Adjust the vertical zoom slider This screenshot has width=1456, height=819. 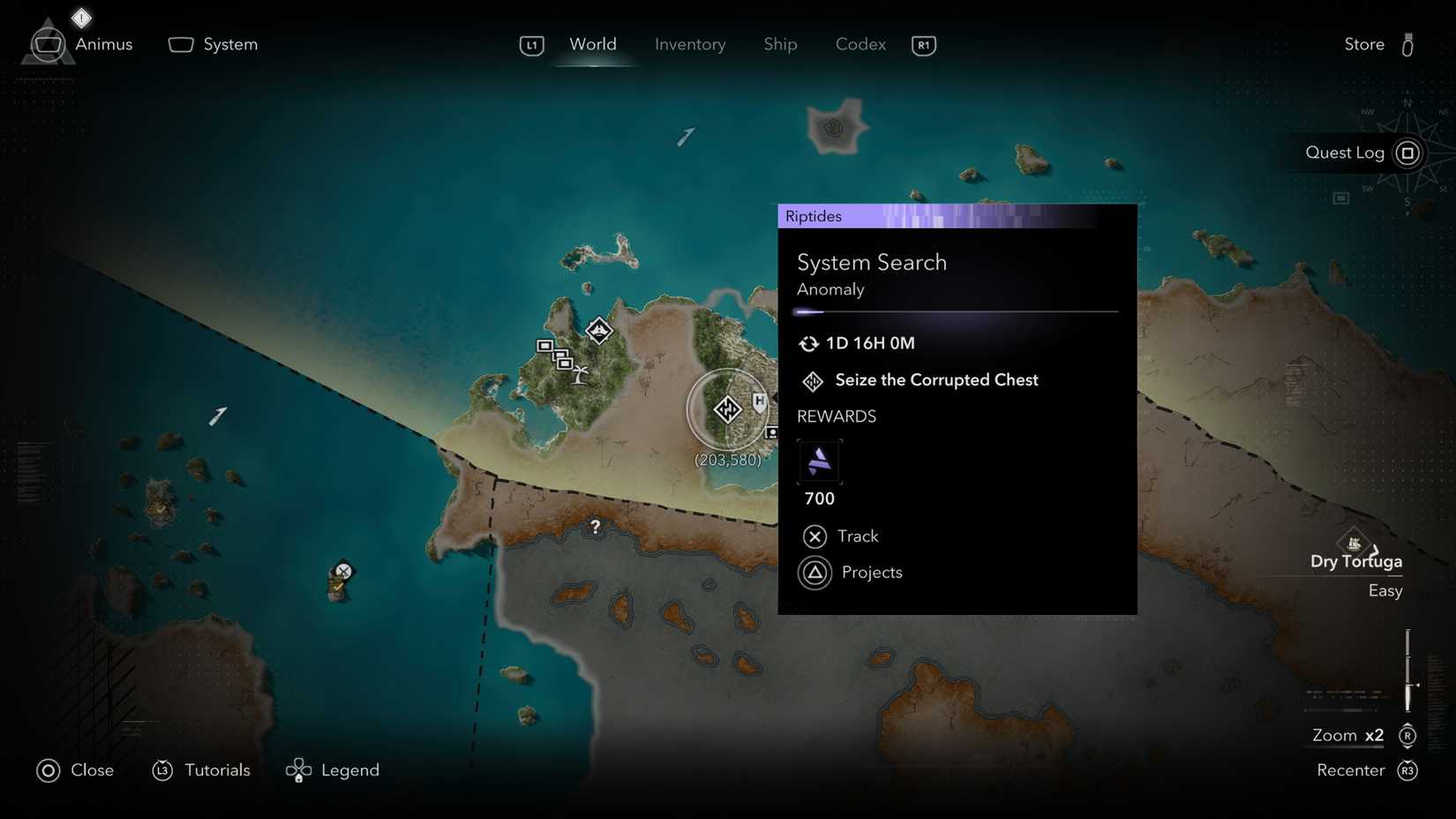click(x=1408, y=671)
